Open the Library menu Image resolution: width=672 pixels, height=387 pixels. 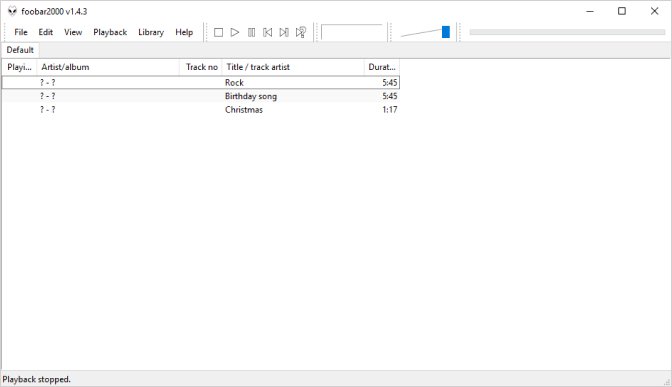pyautogui.click(x=151, y=32)
